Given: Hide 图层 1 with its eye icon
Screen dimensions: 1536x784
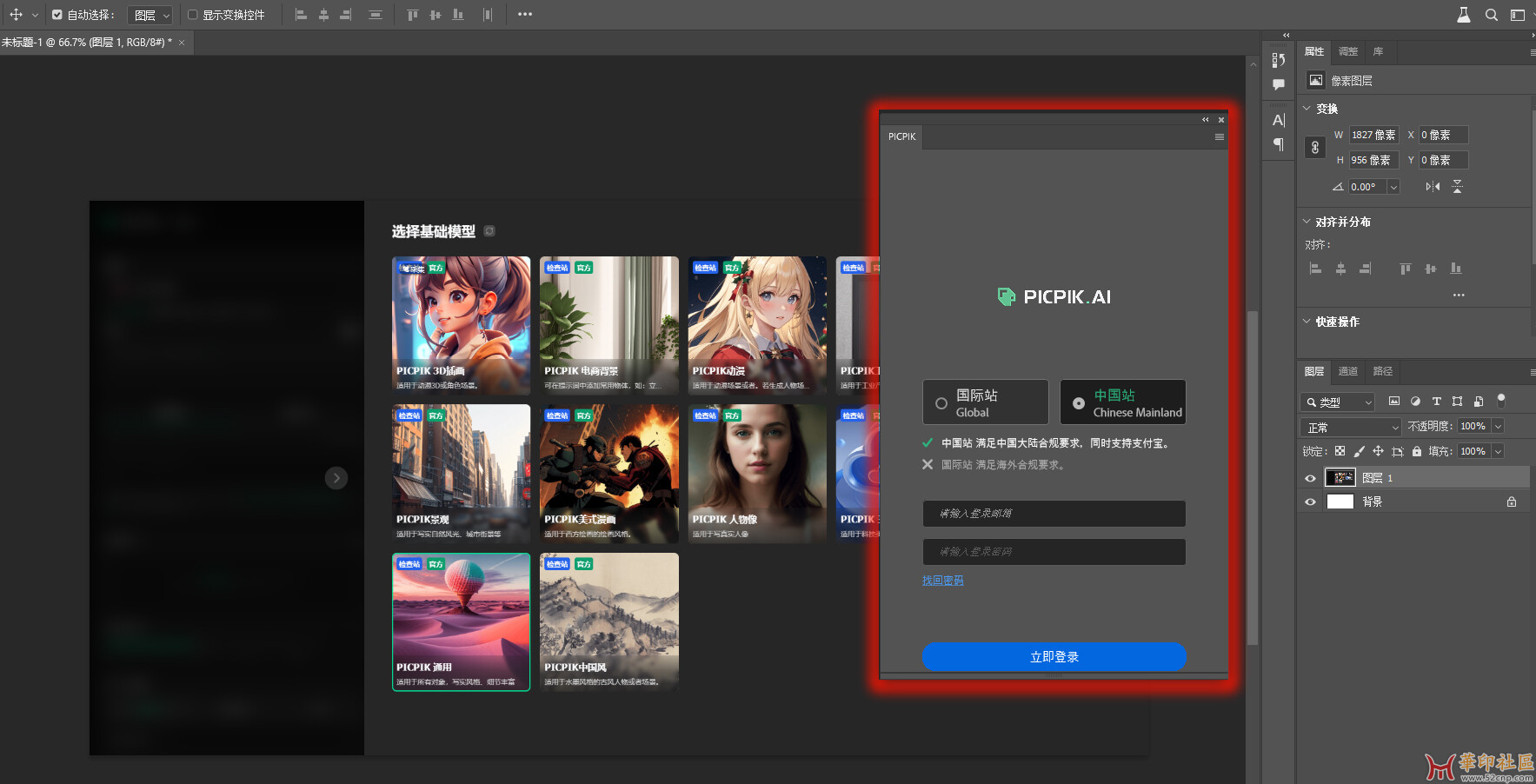Looking at the screenshot, I should [x=1310, y=479].
